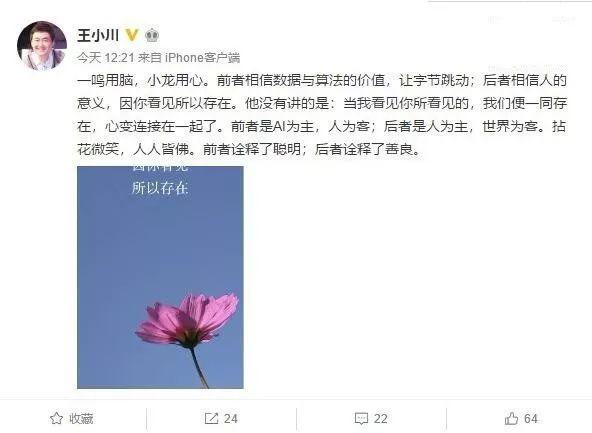
Task: Click the 今天 12:21 timestamp
Action: (x=106, y=58)
